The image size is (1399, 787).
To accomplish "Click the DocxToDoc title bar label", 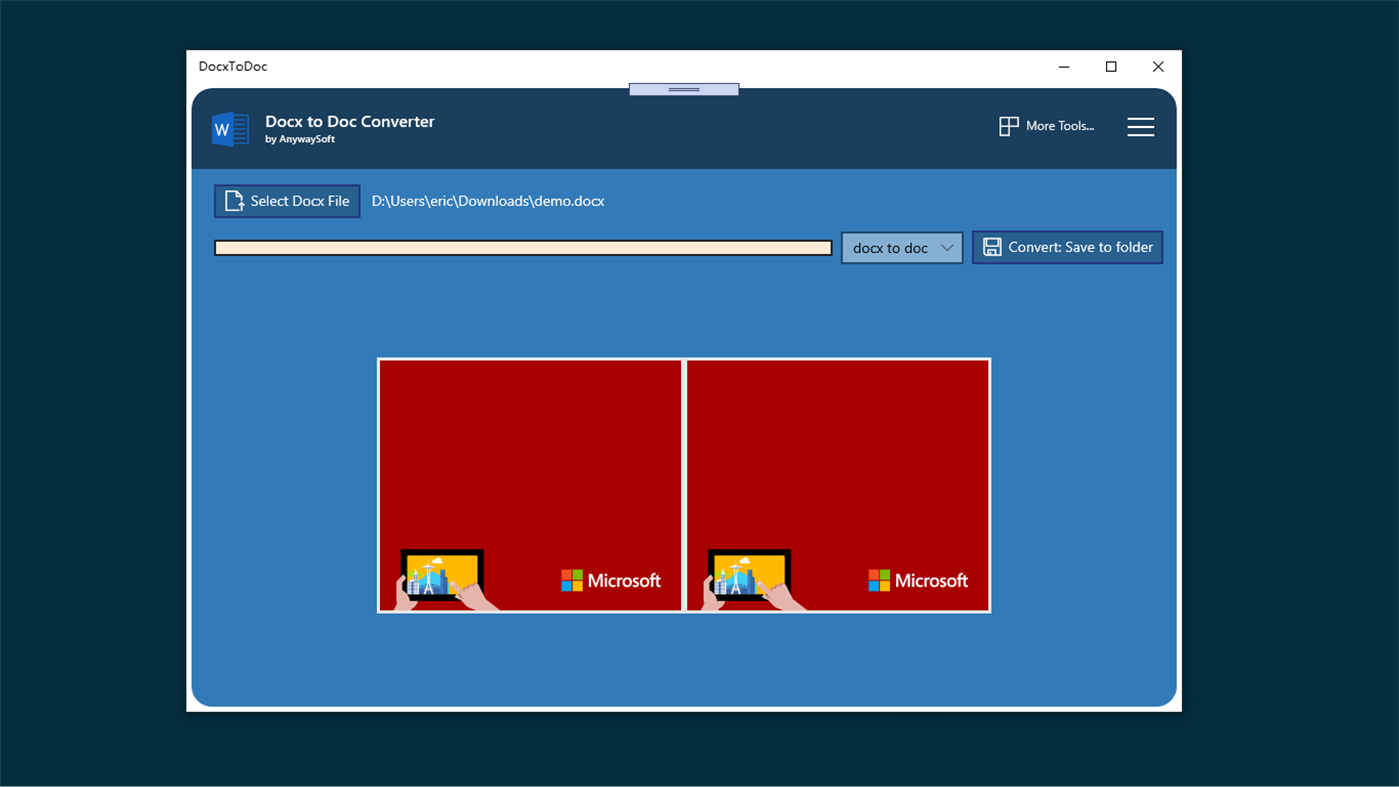I will 233,66.
